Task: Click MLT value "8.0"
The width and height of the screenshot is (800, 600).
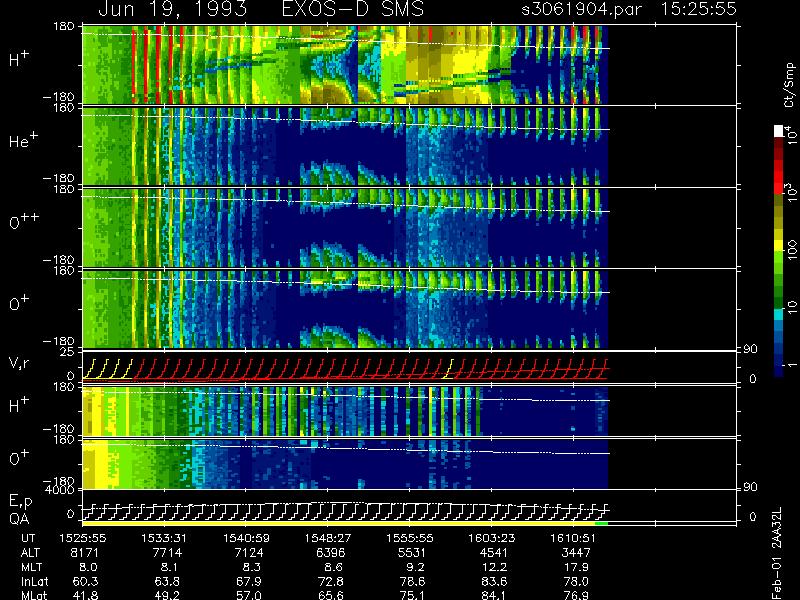Action: tap(88, 567)
